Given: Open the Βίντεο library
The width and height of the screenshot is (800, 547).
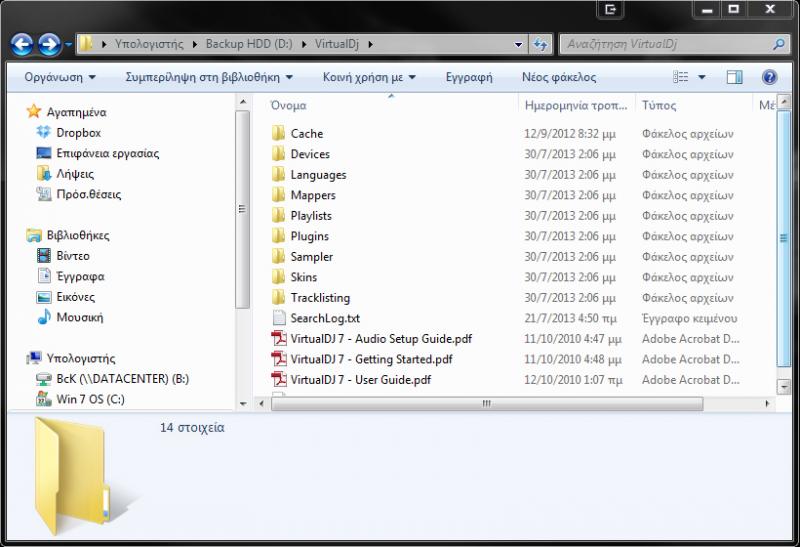Looking at the screenshot, I should [x=63, y=256].
